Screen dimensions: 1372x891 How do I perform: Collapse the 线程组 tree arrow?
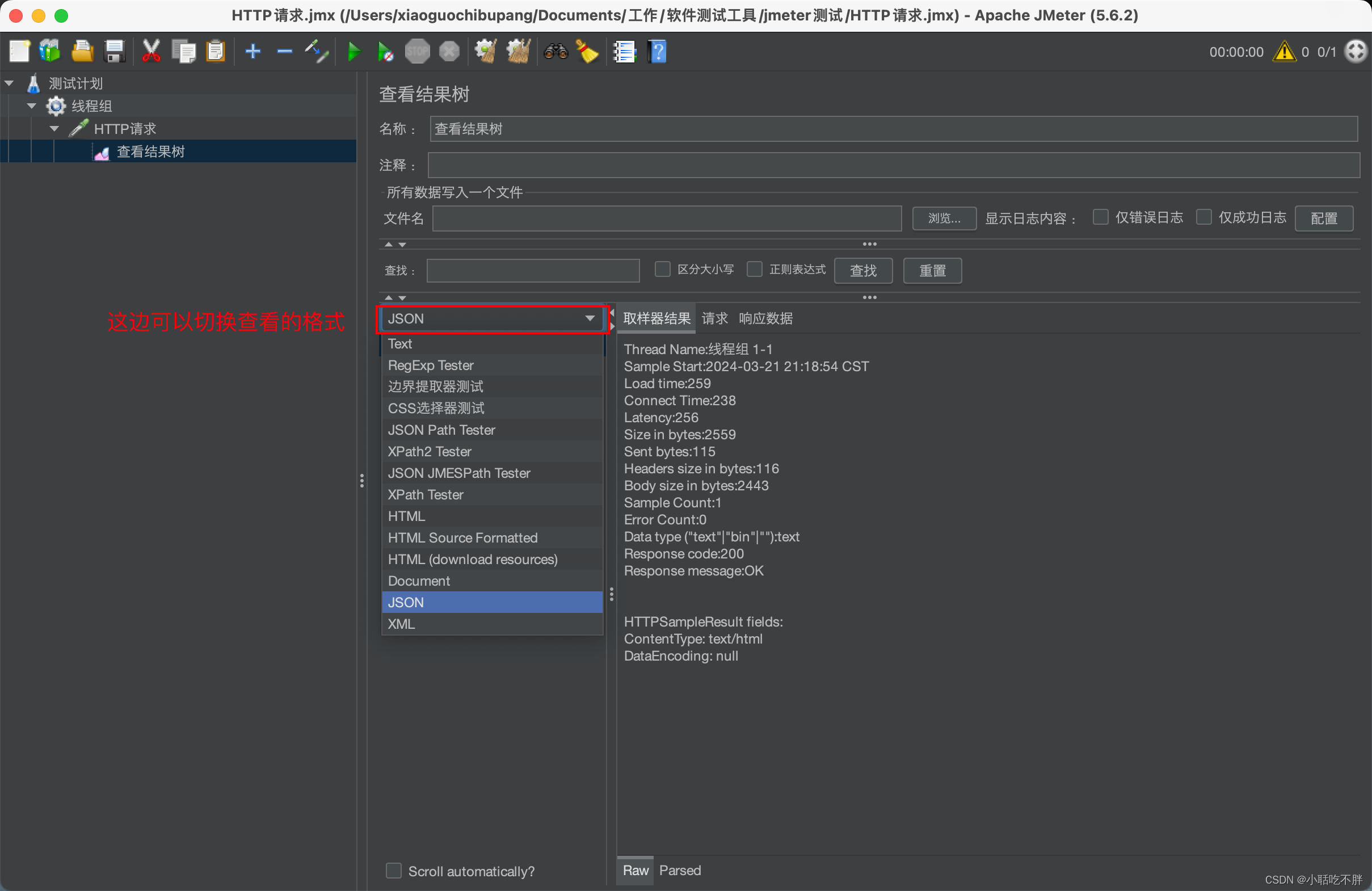tap(32, 106)
